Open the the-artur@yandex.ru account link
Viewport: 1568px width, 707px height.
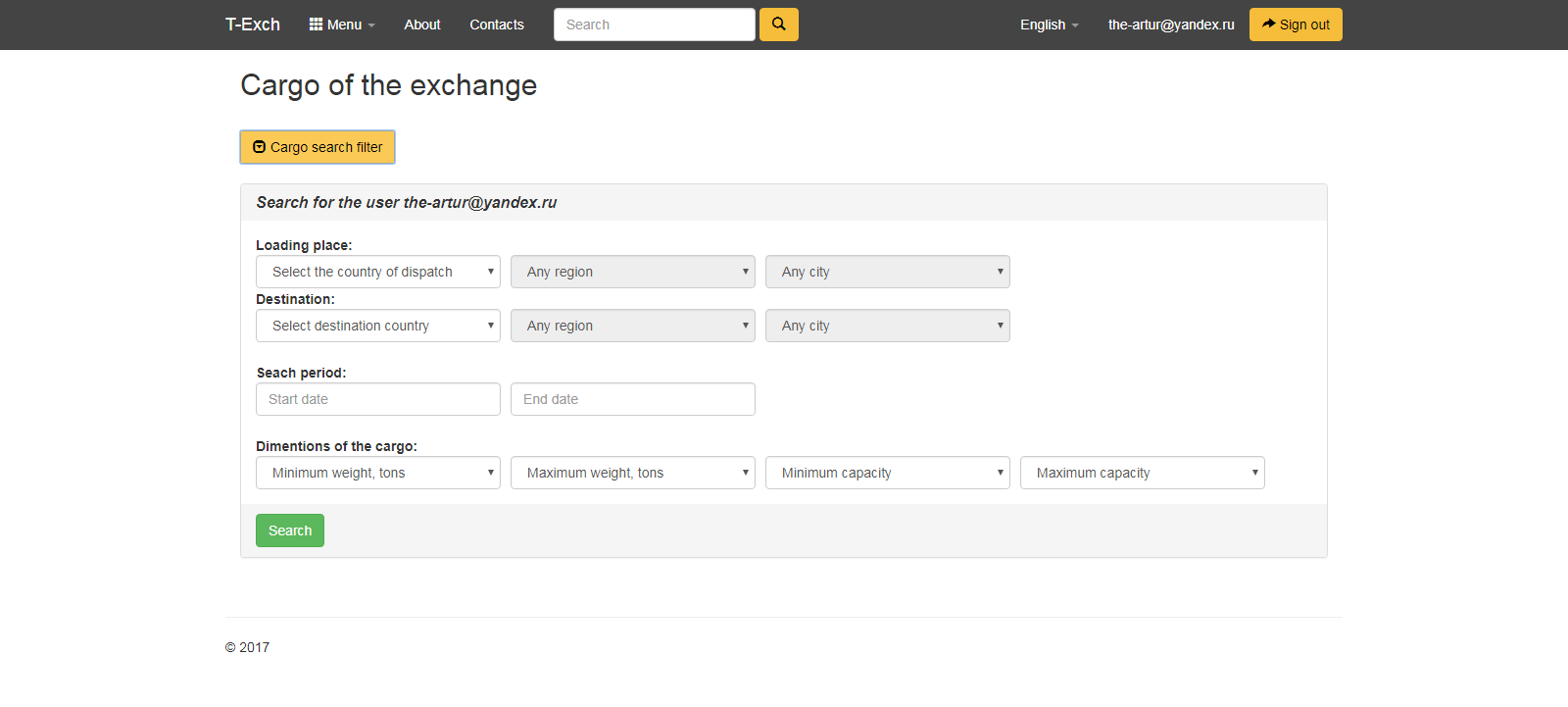pos(1171,25)
